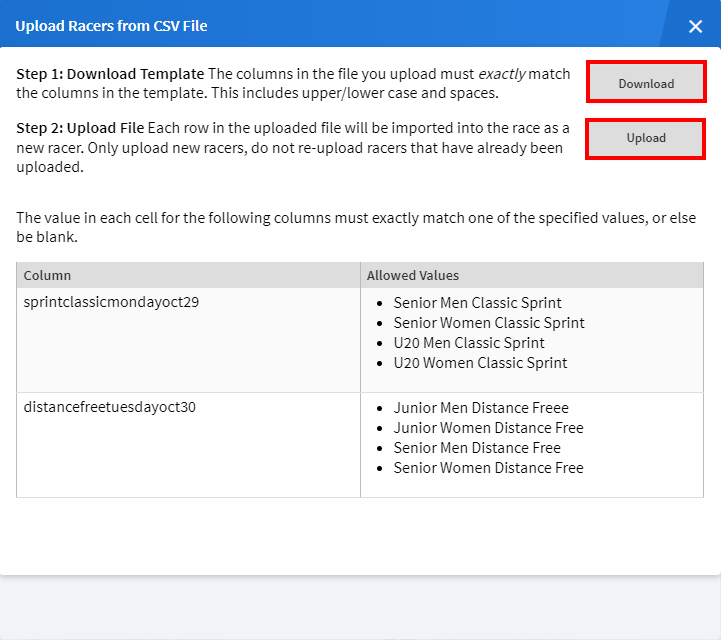The height and width of the screenshot is (640, 721).
Task: Close the Upload Racers dialog
Action: click(x=695, y=26)
